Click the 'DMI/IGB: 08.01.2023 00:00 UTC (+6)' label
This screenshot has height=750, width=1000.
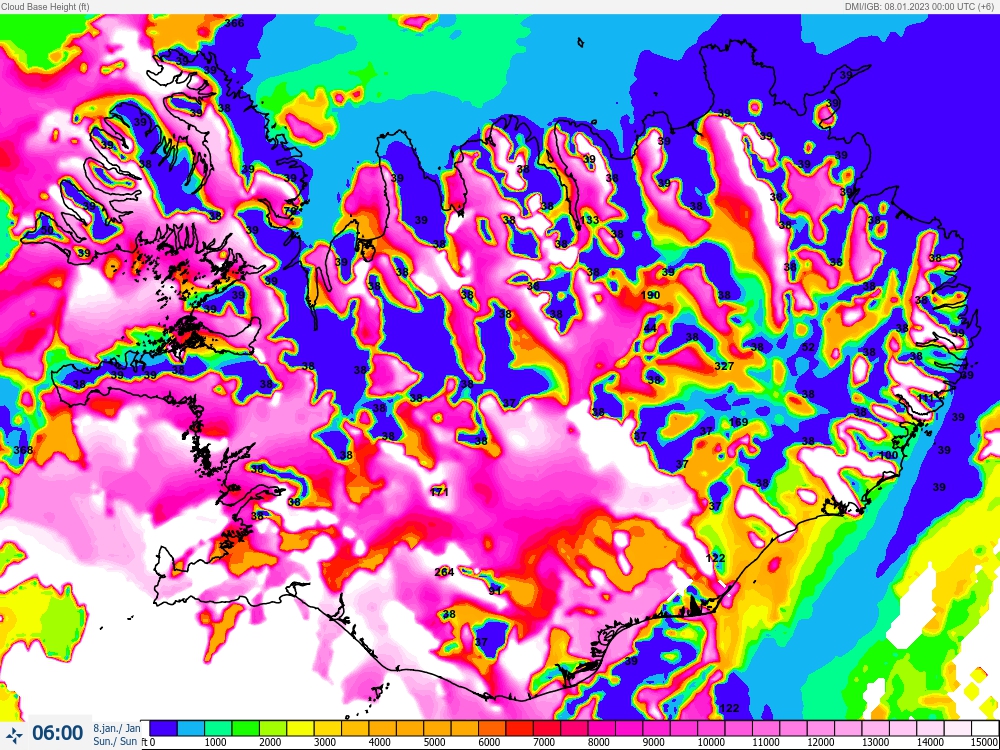[920, 6]
